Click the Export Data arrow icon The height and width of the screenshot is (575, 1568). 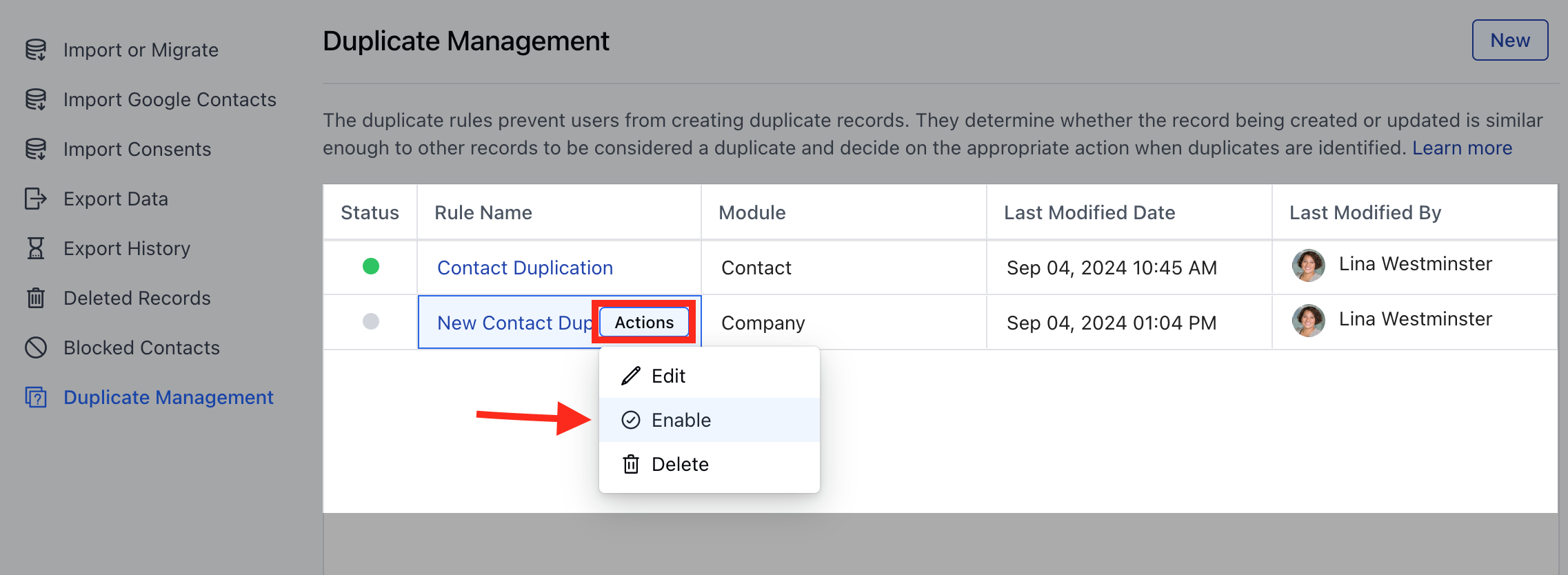coord(36,199)
